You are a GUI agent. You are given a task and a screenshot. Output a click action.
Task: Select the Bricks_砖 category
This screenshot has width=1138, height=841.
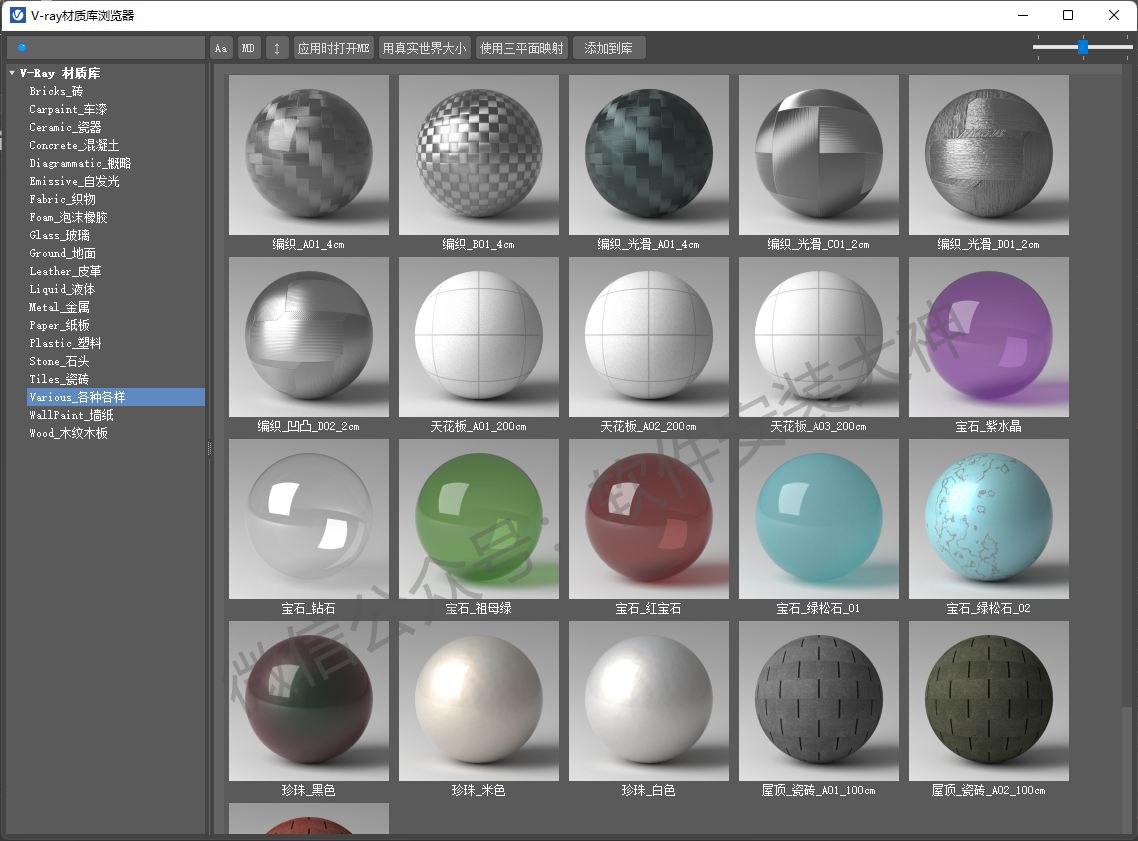click(x=56, y=91)
